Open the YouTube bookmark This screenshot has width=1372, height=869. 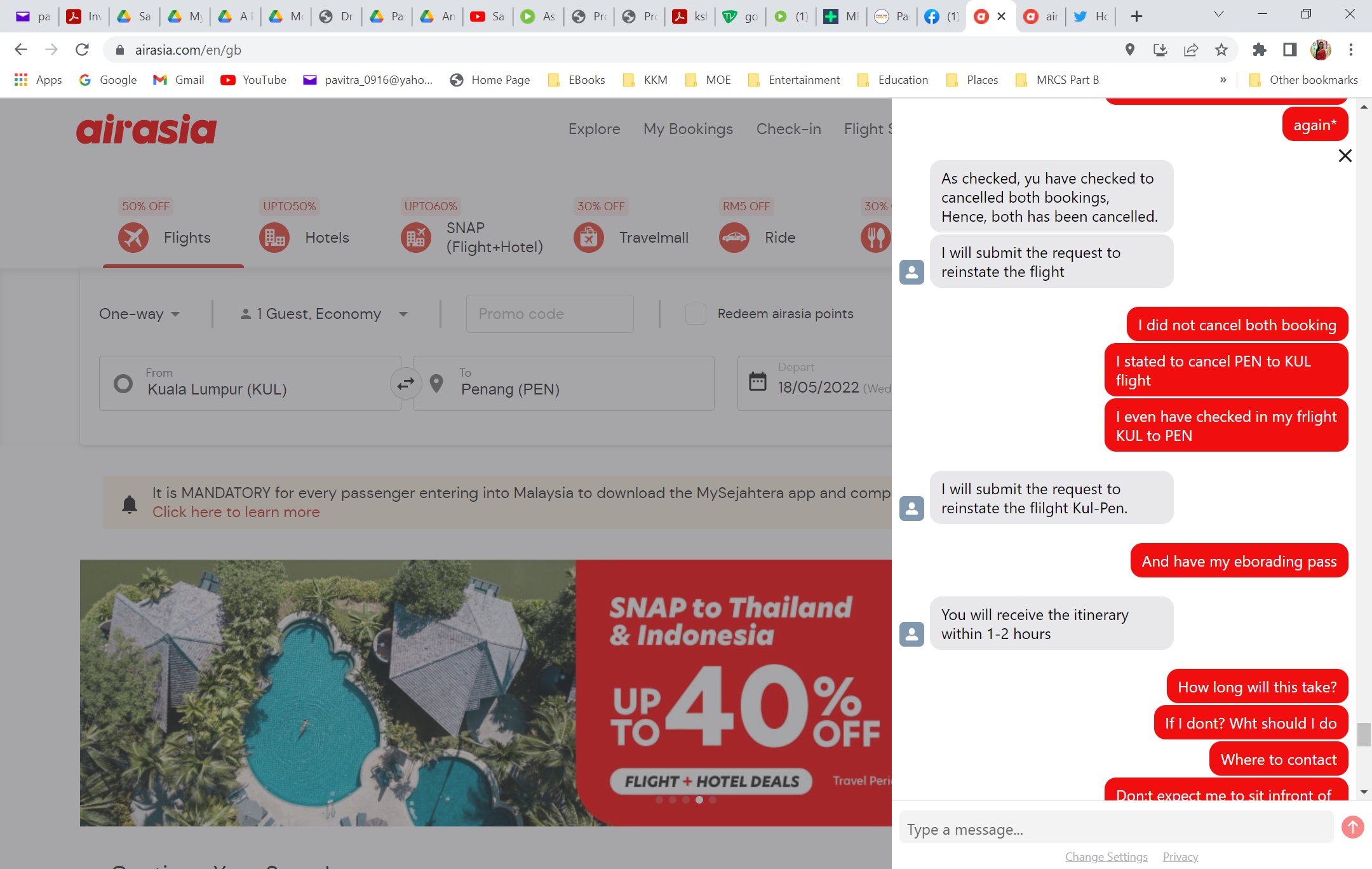click(x=253, y=80)
